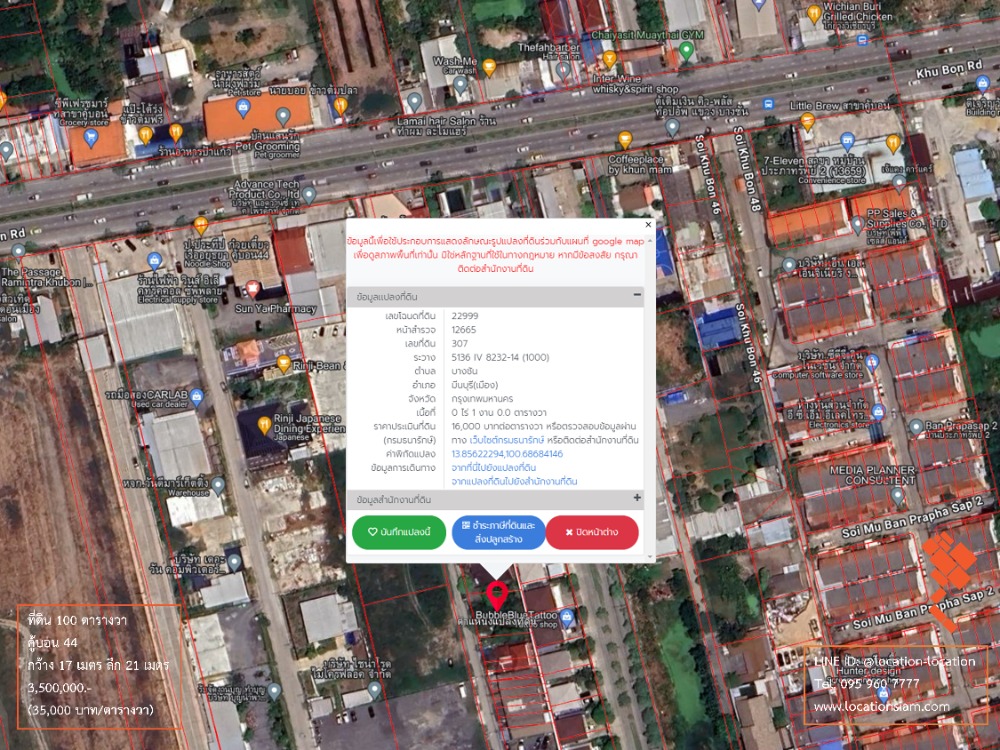Select the PP Sales & Supplies marker

858,224
